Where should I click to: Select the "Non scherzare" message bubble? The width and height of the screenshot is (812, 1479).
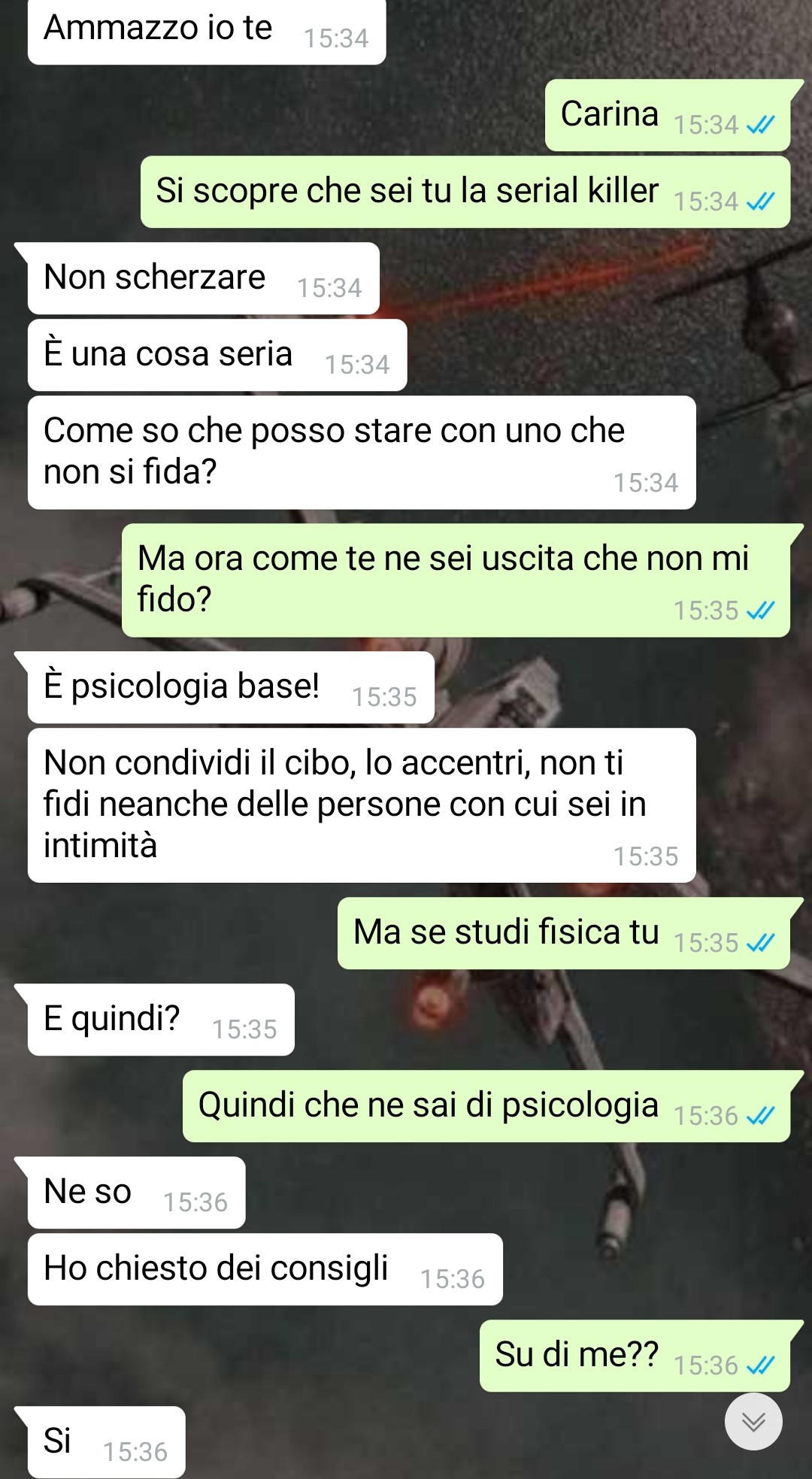click(x=204, y=278)
